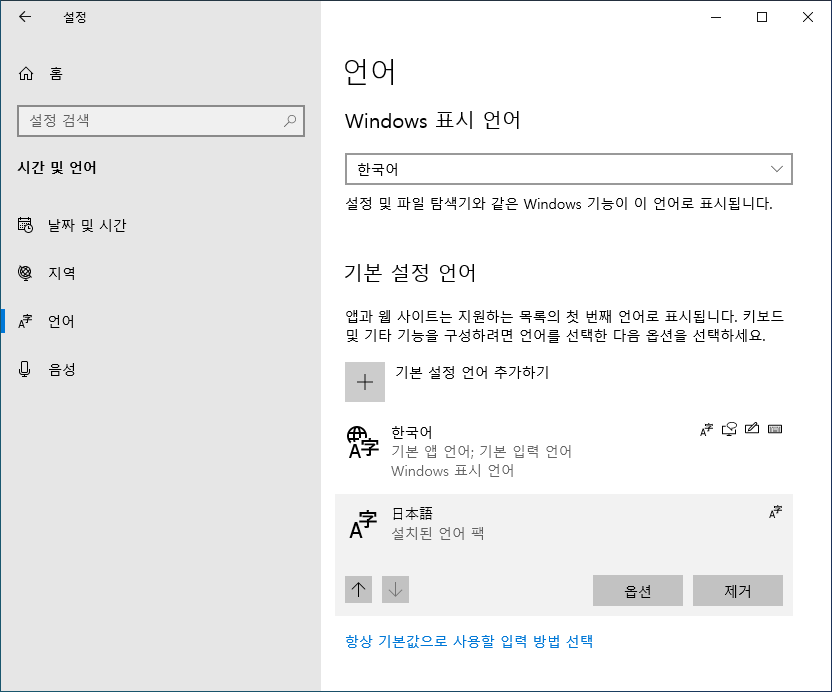Click the move down arrow button
Viewport: 832px width, 692px height.
click(x=395, y=589)
